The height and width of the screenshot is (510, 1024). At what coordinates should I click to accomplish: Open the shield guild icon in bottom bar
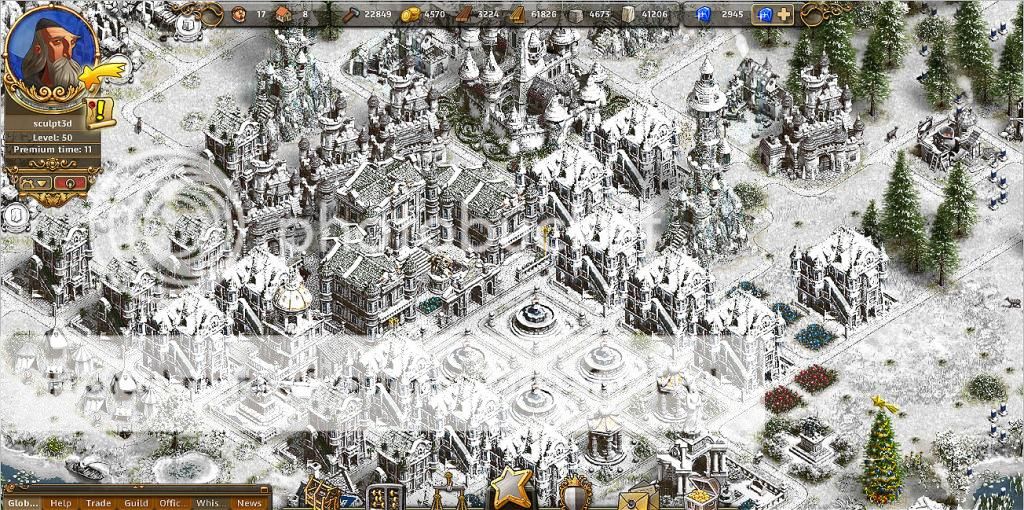coord(574,493)
